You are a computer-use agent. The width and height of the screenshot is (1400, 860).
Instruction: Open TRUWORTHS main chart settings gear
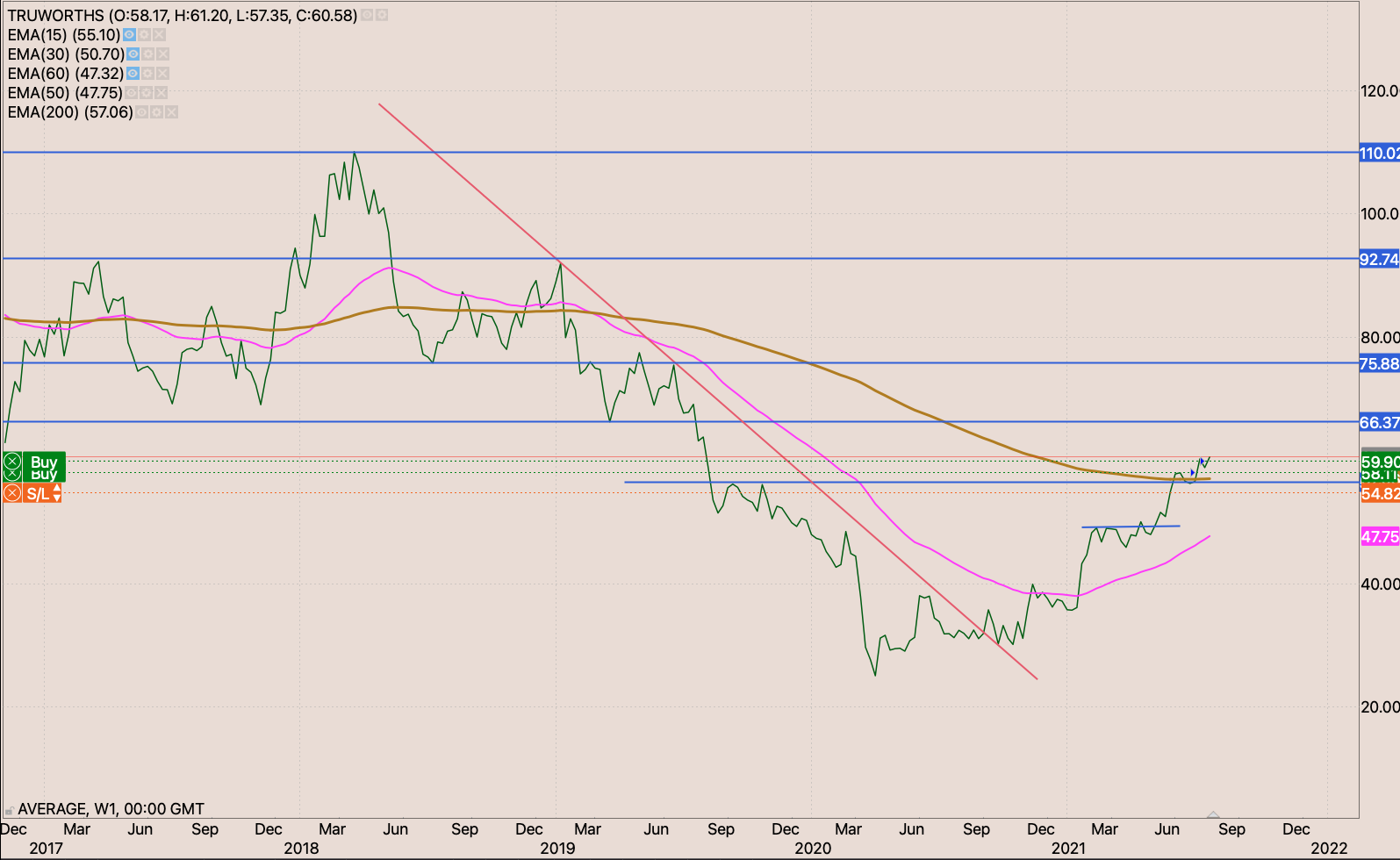pyautogui.click(x=382, y=16)
